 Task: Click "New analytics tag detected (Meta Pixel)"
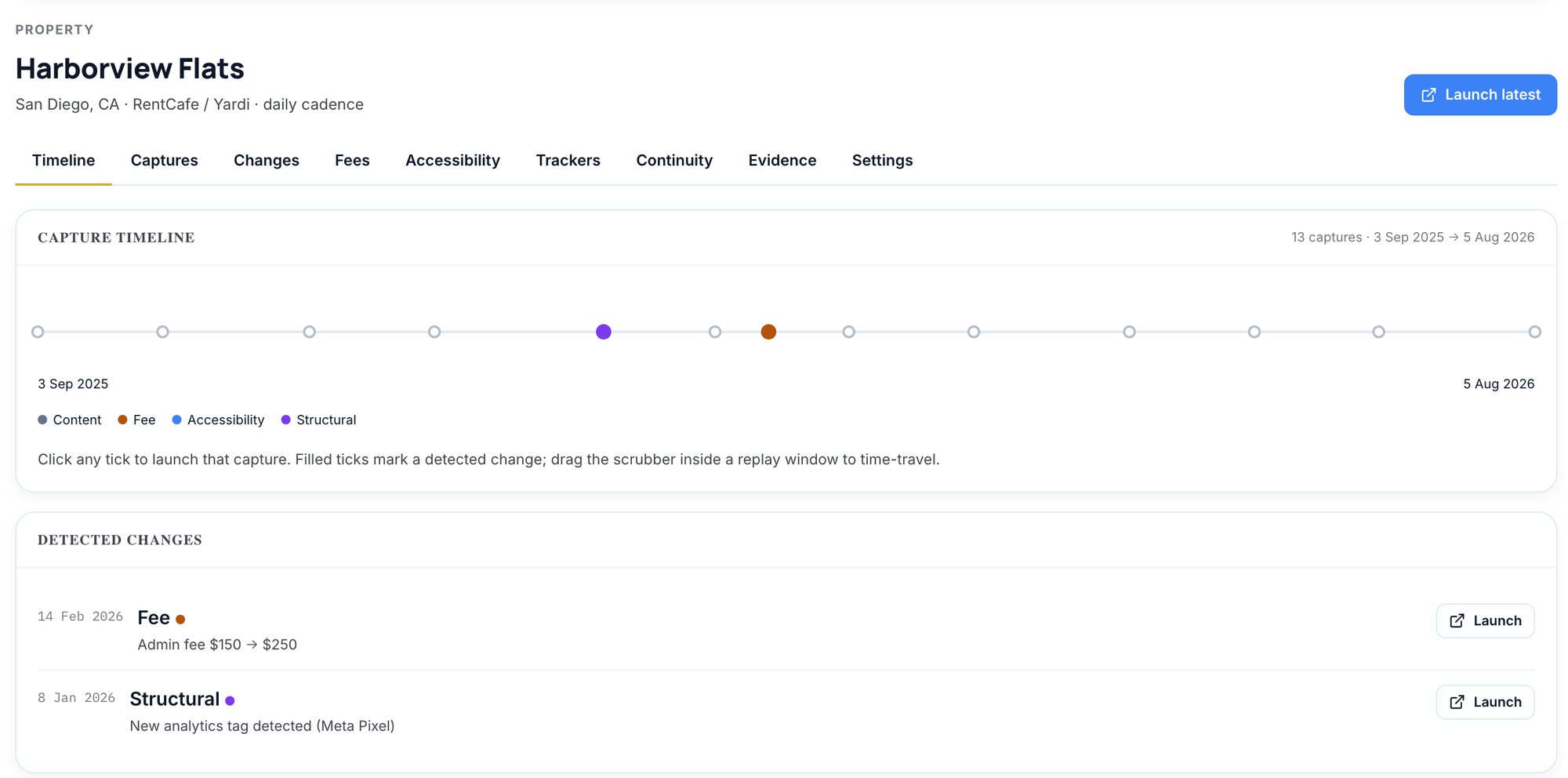[262, 726]
